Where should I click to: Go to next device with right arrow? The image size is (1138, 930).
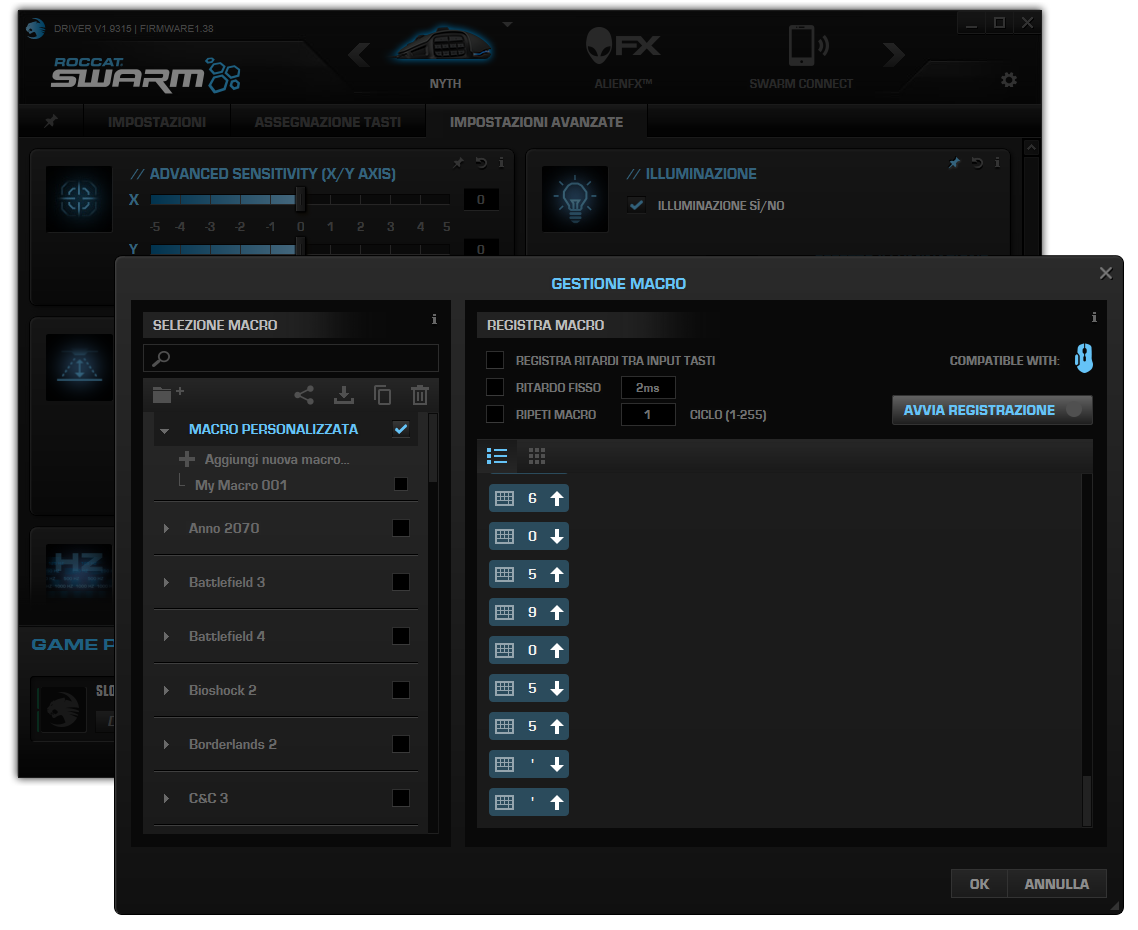click(x=894, y=54)
